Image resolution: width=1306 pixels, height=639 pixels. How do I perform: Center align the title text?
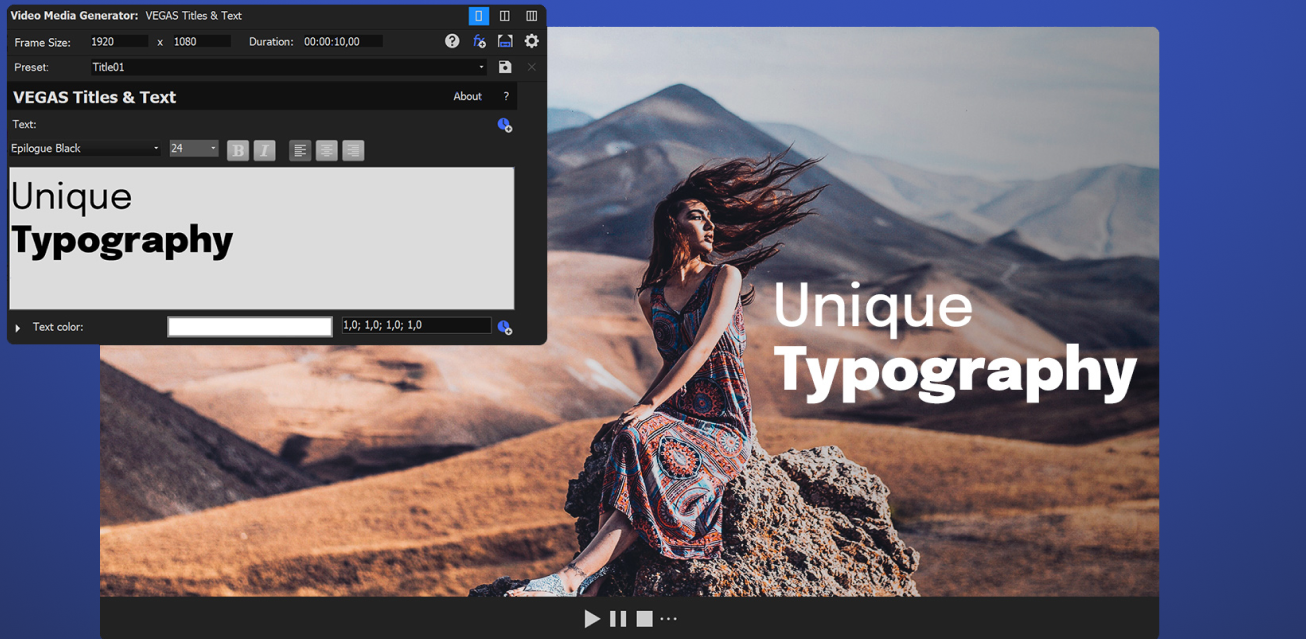[x=327, y=150]
